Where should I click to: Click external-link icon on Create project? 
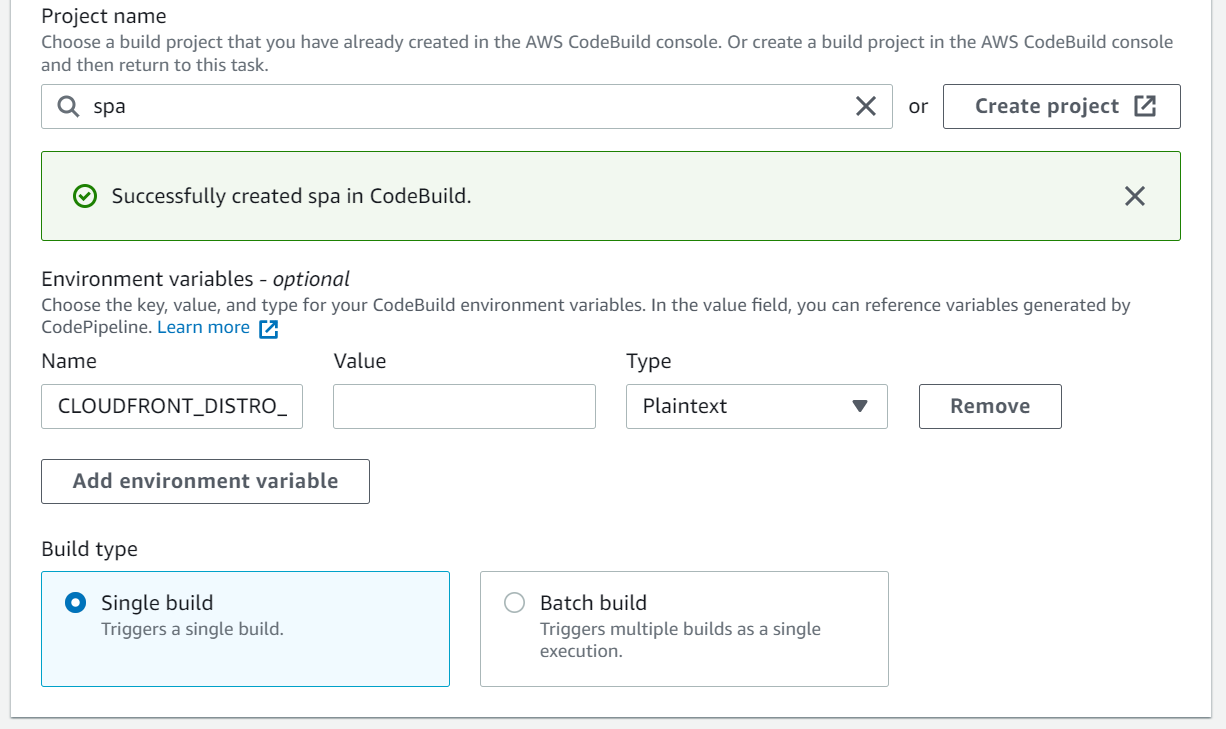point(1145,106)
